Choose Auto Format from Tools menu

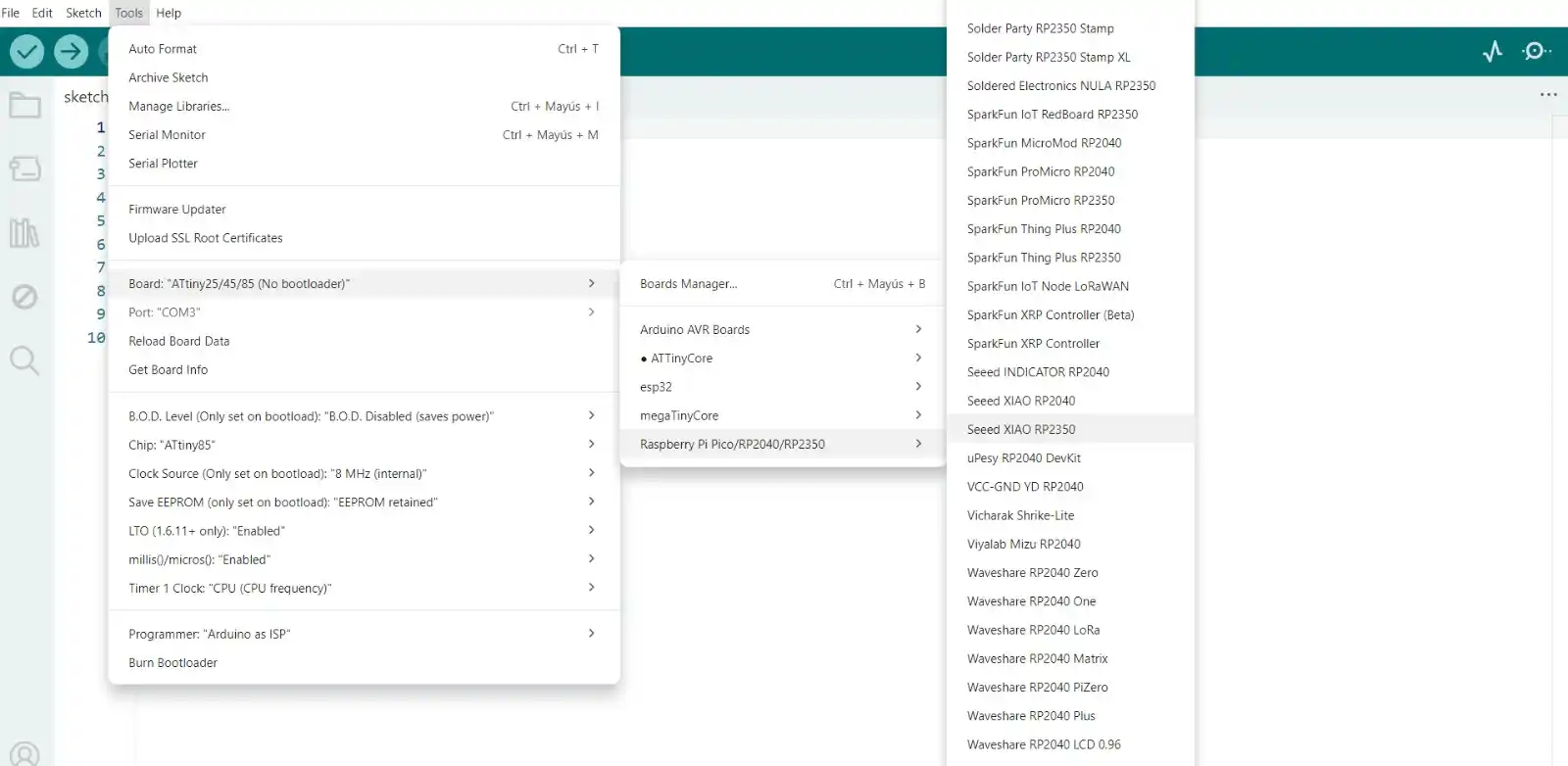pyautogui.click(x=364, y=49)
